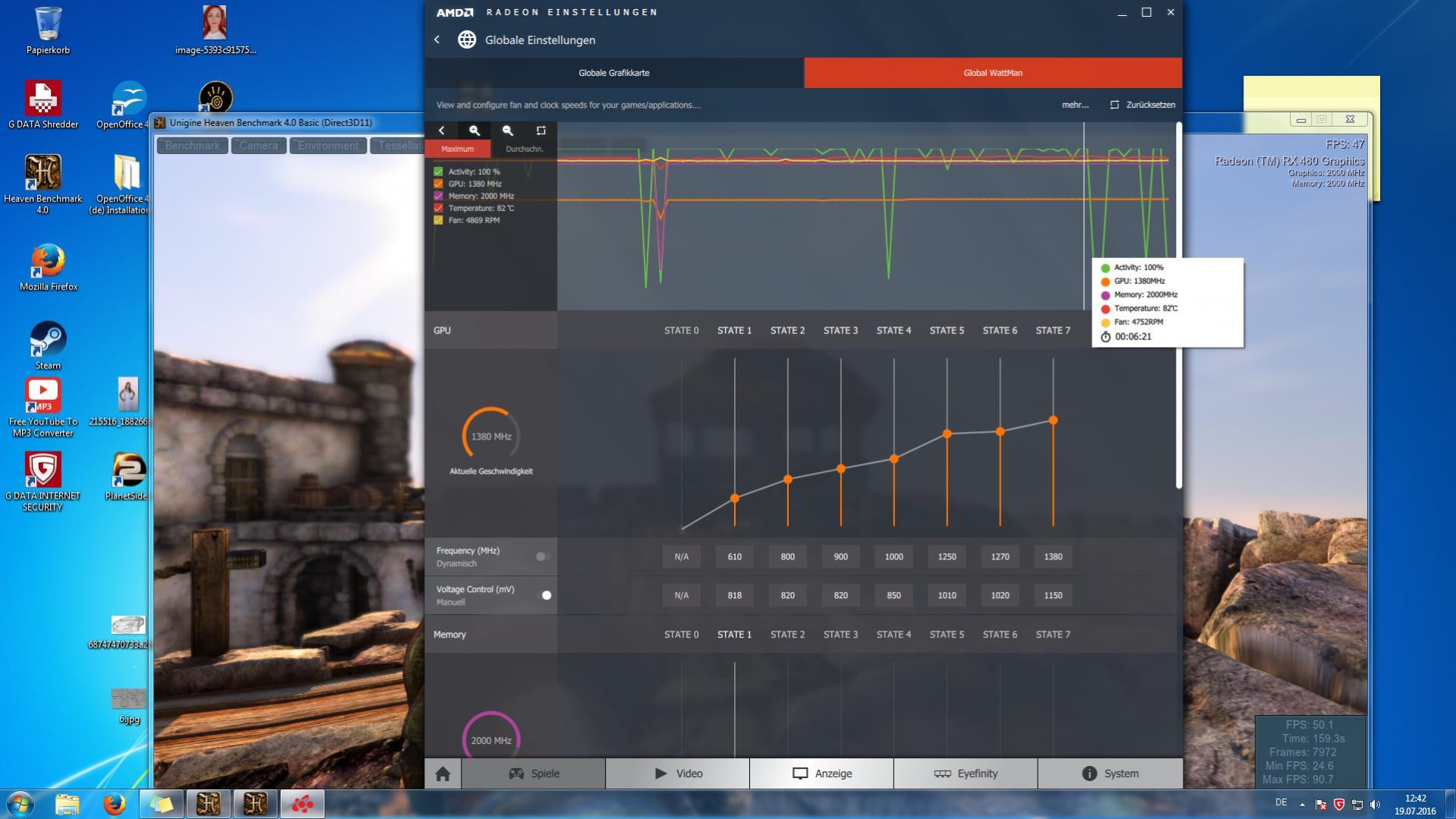This screenshot has width=1456, height=819.
Task: Click the Radeon Settings taskbar icon
Action: tap(302, 804)
